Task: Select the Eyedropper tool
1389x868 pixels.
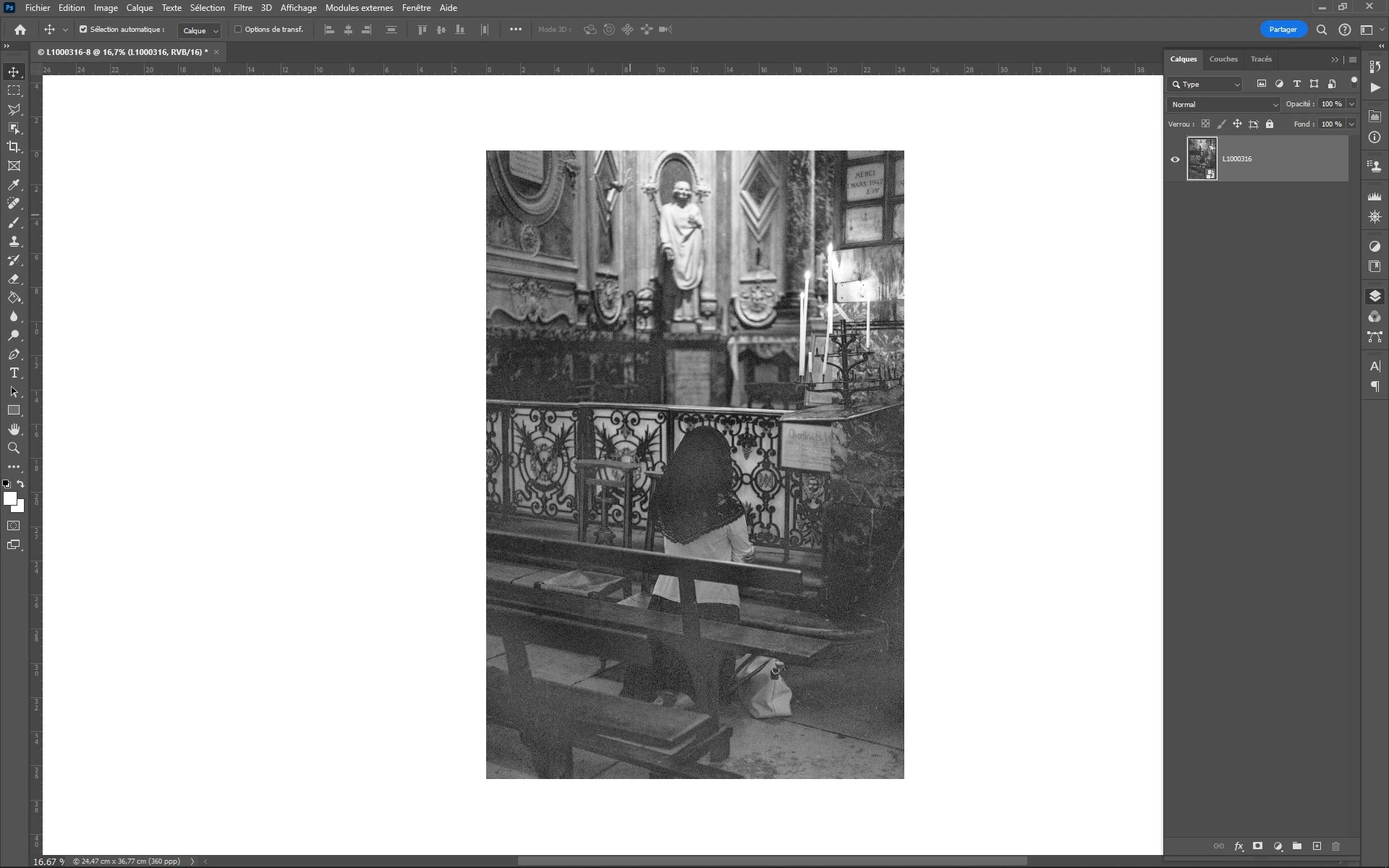Action: pos(14,184)
